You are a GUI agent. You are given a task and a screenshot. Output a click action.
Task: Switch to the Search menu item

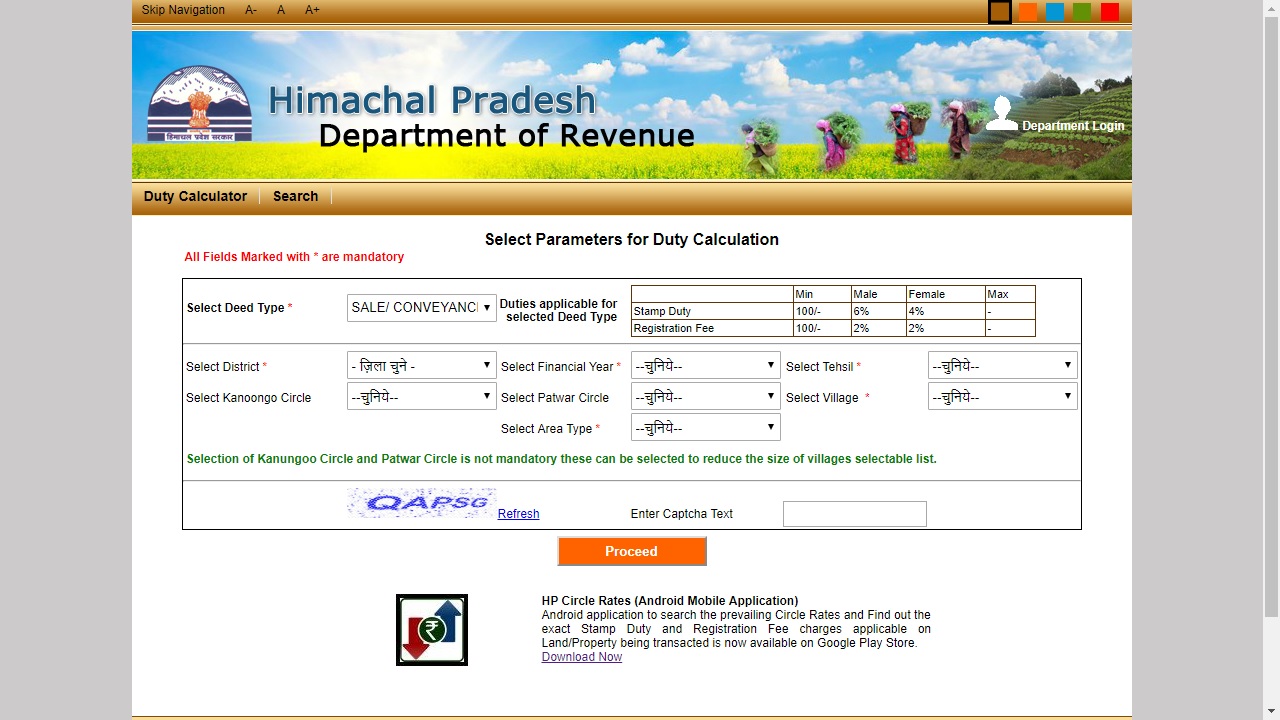(x=295, y=196)
